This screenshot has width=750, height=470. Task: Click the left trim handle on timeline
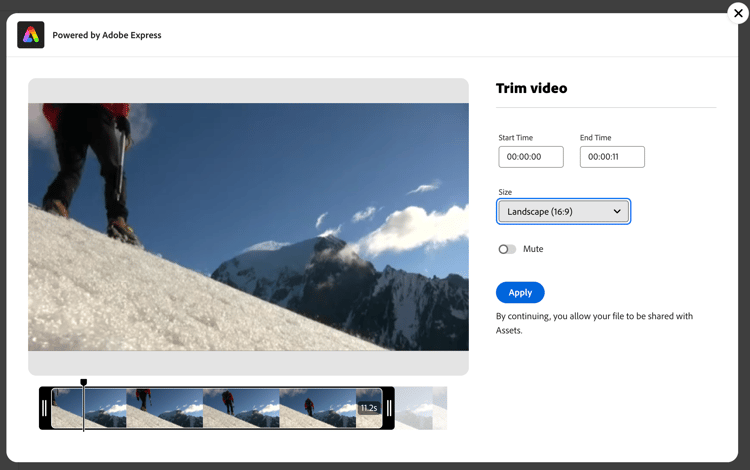click(x=44, y=408)
